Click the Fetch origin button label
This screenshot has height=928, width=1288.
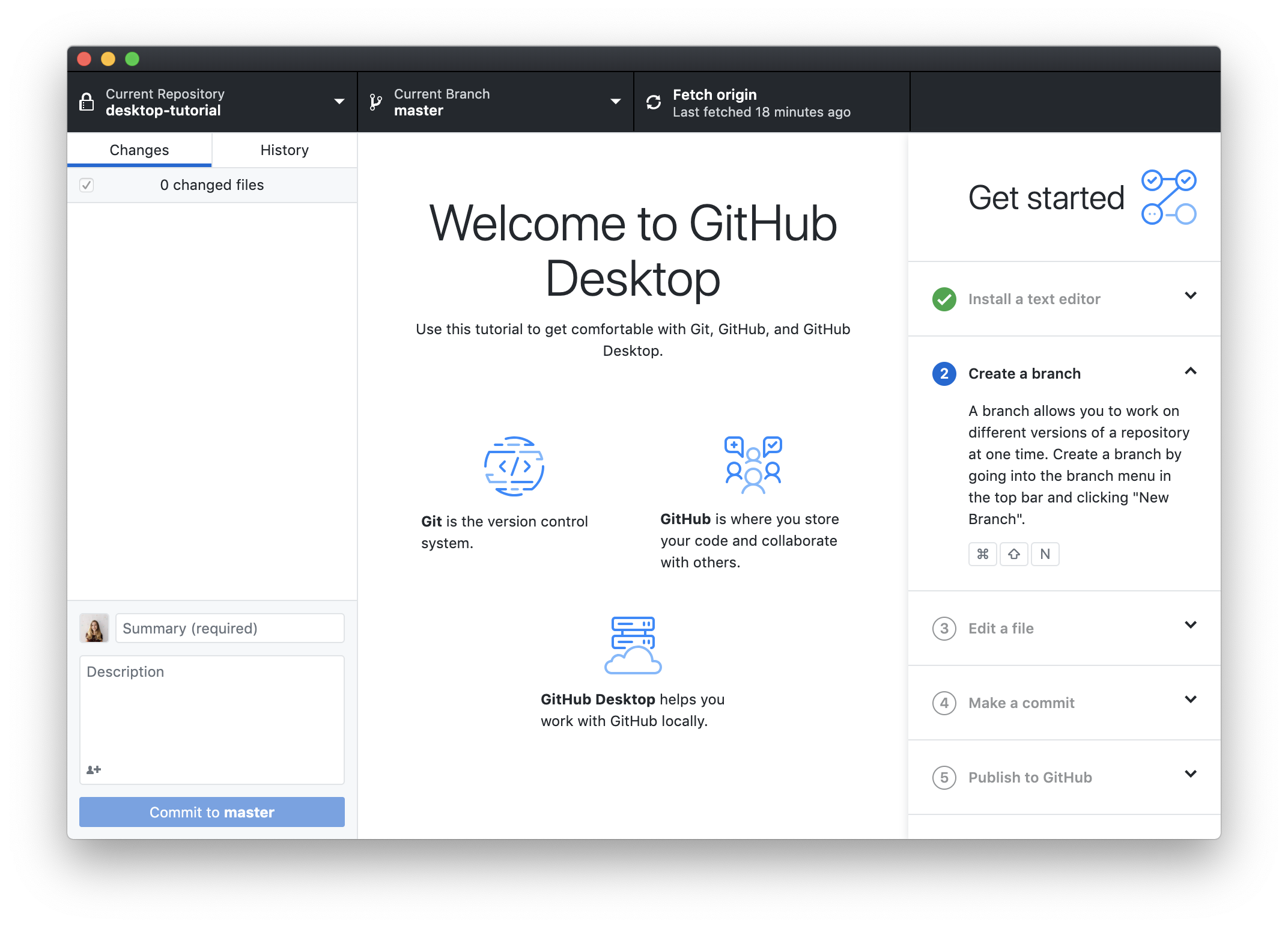tap(715, 94)
